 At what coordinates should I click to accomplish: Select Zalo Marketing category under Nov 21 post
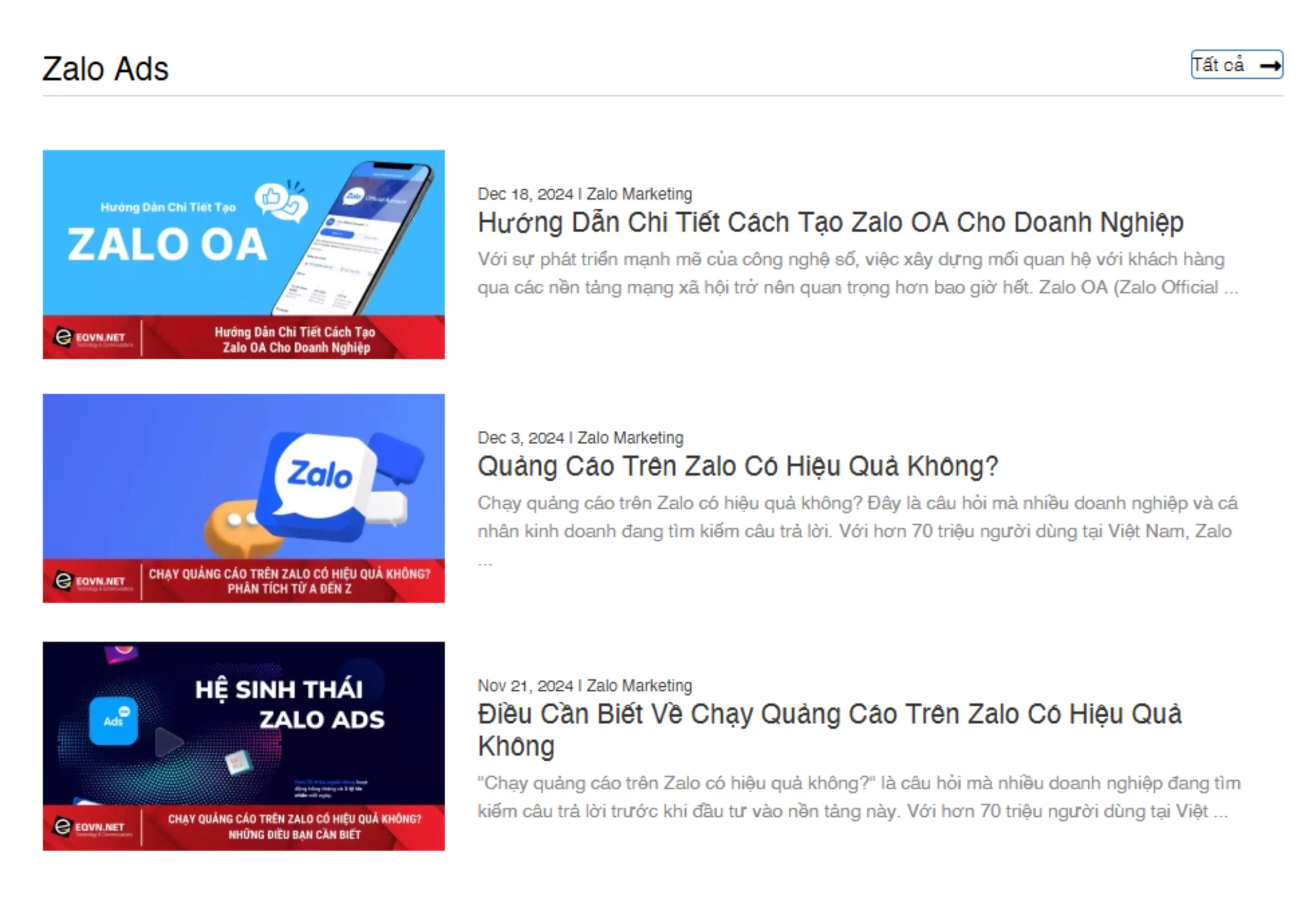point(639,686)
